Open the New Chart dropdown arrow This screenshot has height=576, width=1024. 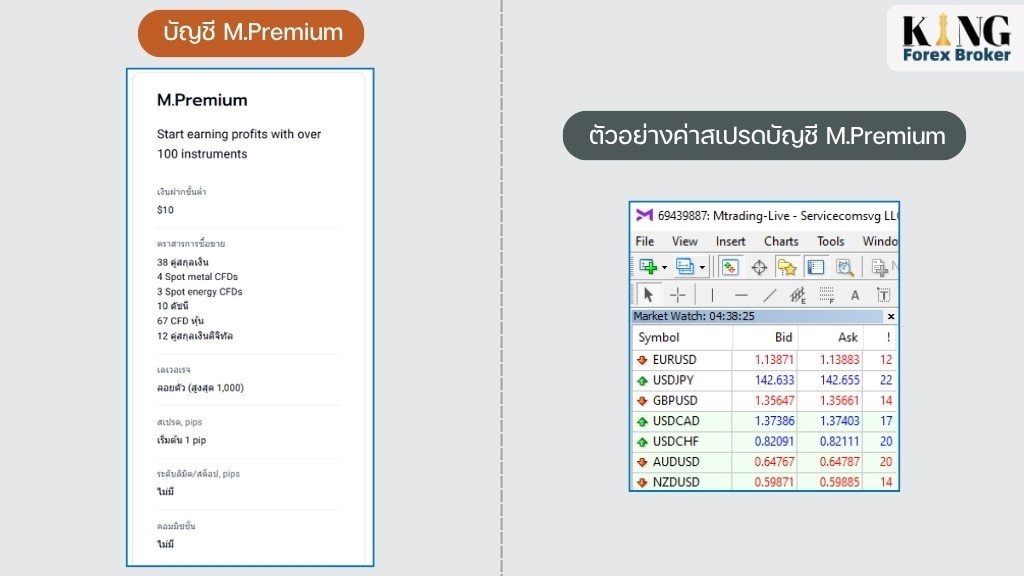(664, 267)
